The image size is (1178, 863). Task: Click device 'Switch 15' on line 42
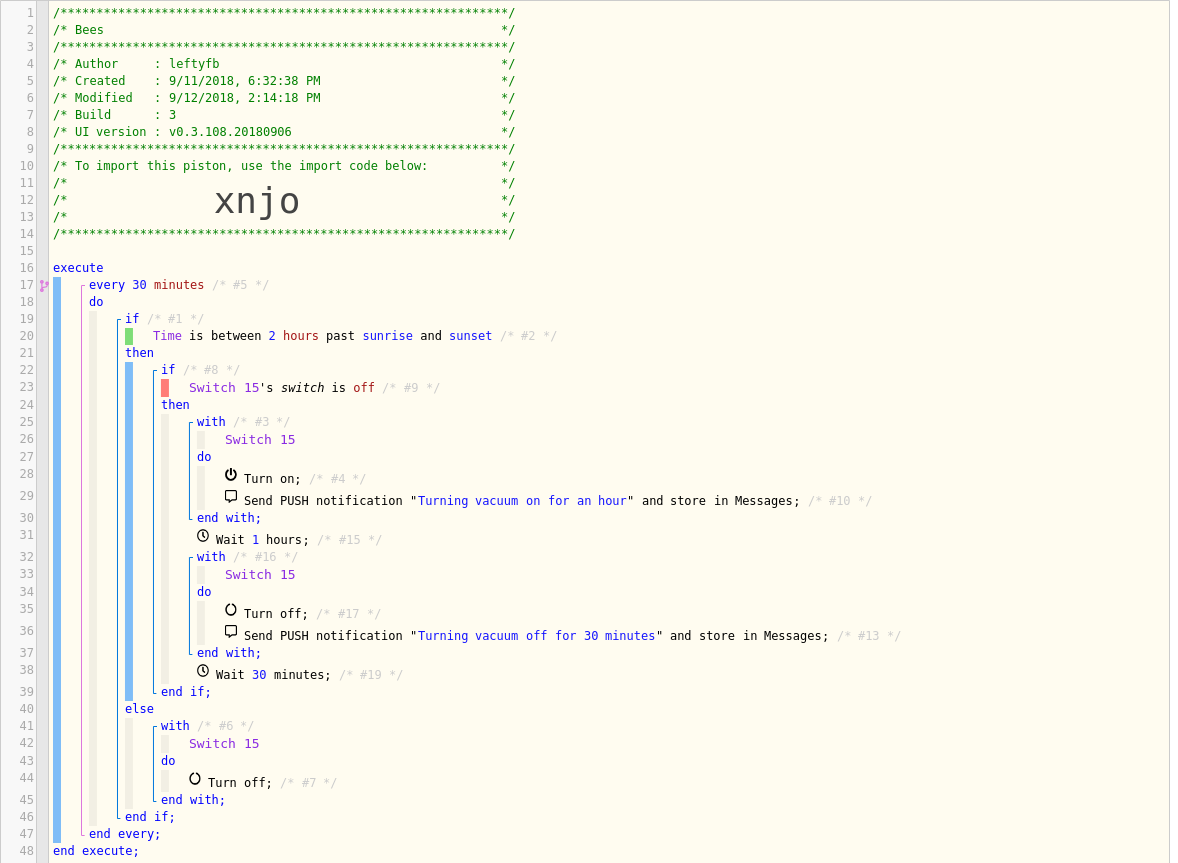pyautogui.click(x=224, y=744)
